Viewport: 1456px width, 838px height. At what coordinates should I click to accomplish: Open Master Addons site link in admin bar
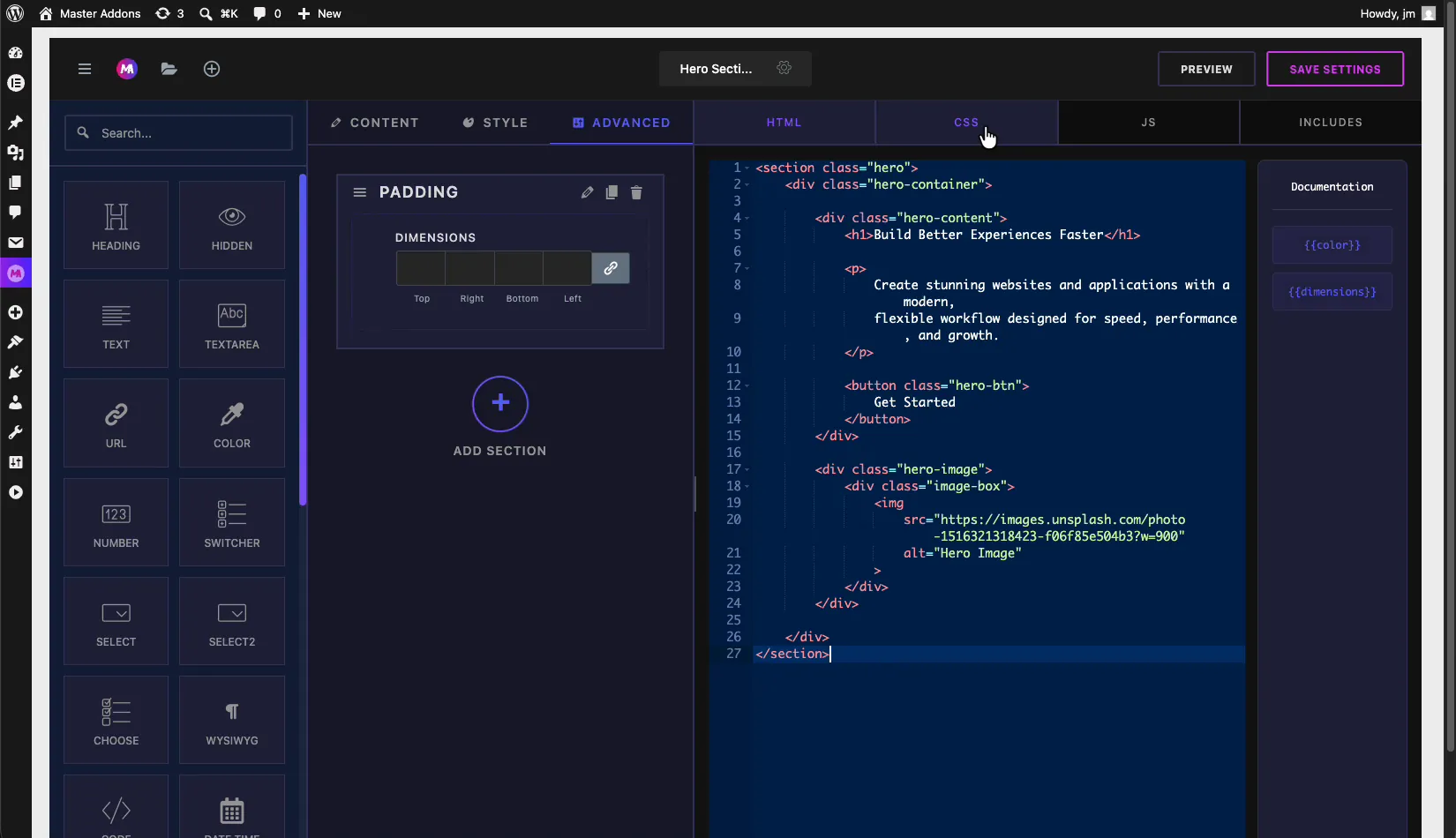click(x=89, y=13)
